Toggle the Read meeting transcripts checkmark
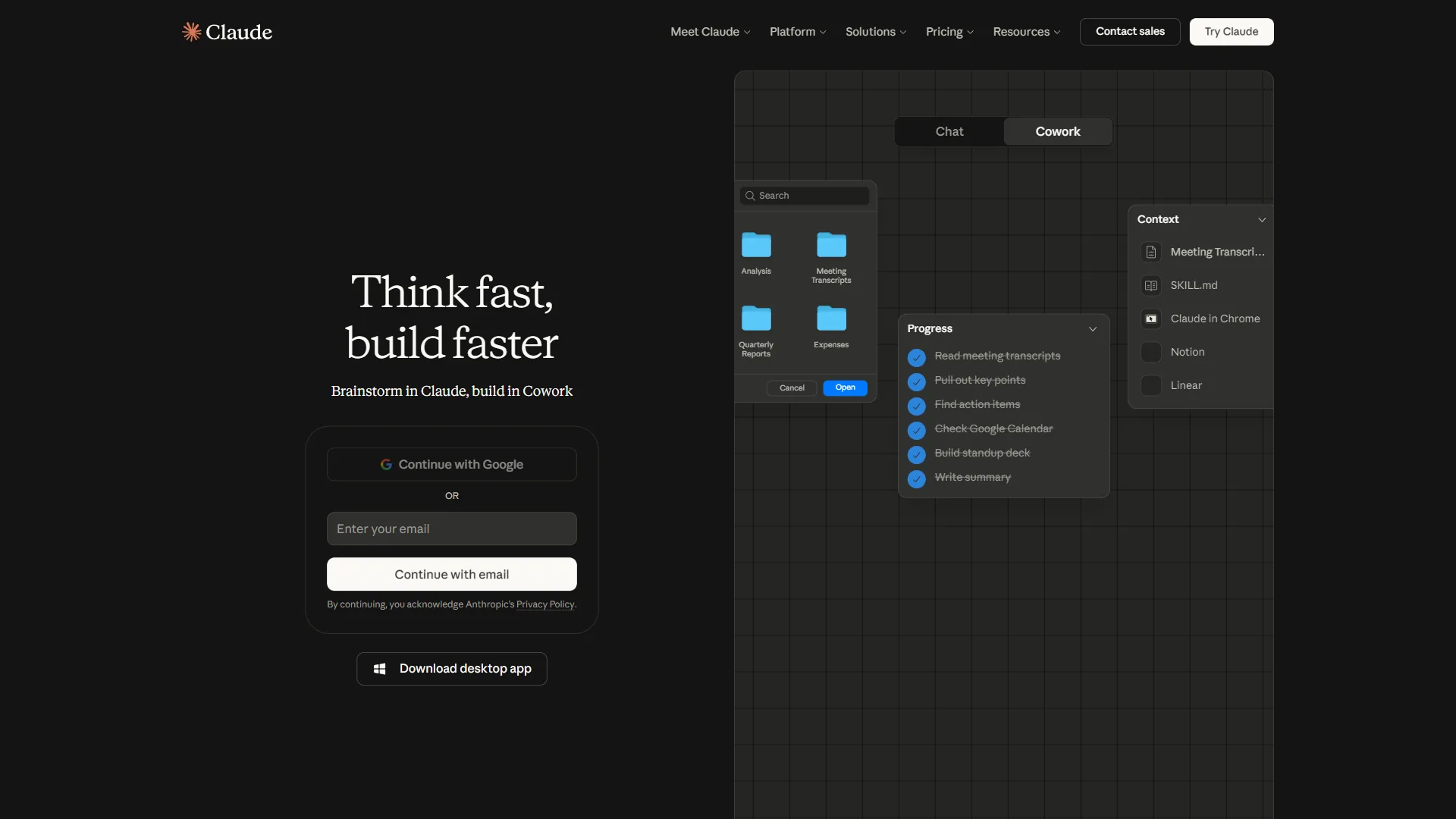Image resolution: width=1456 pixels, height=819 pixels. 917,357
